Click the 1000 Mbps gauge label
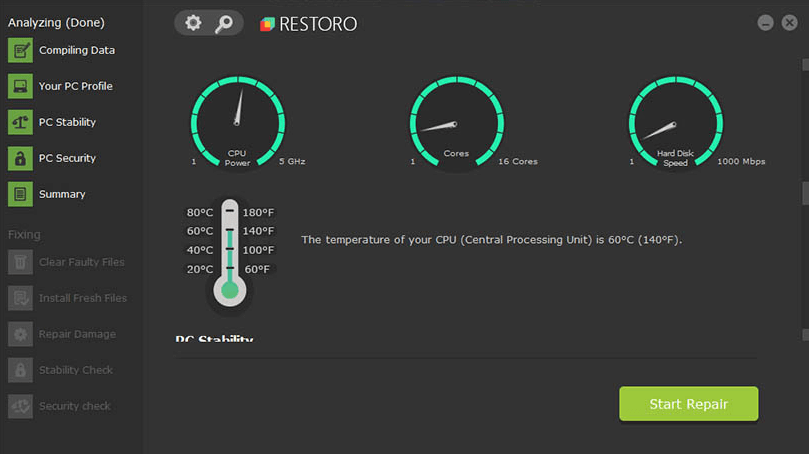Viewport: 809px width, 454px height. click(741, 161)
